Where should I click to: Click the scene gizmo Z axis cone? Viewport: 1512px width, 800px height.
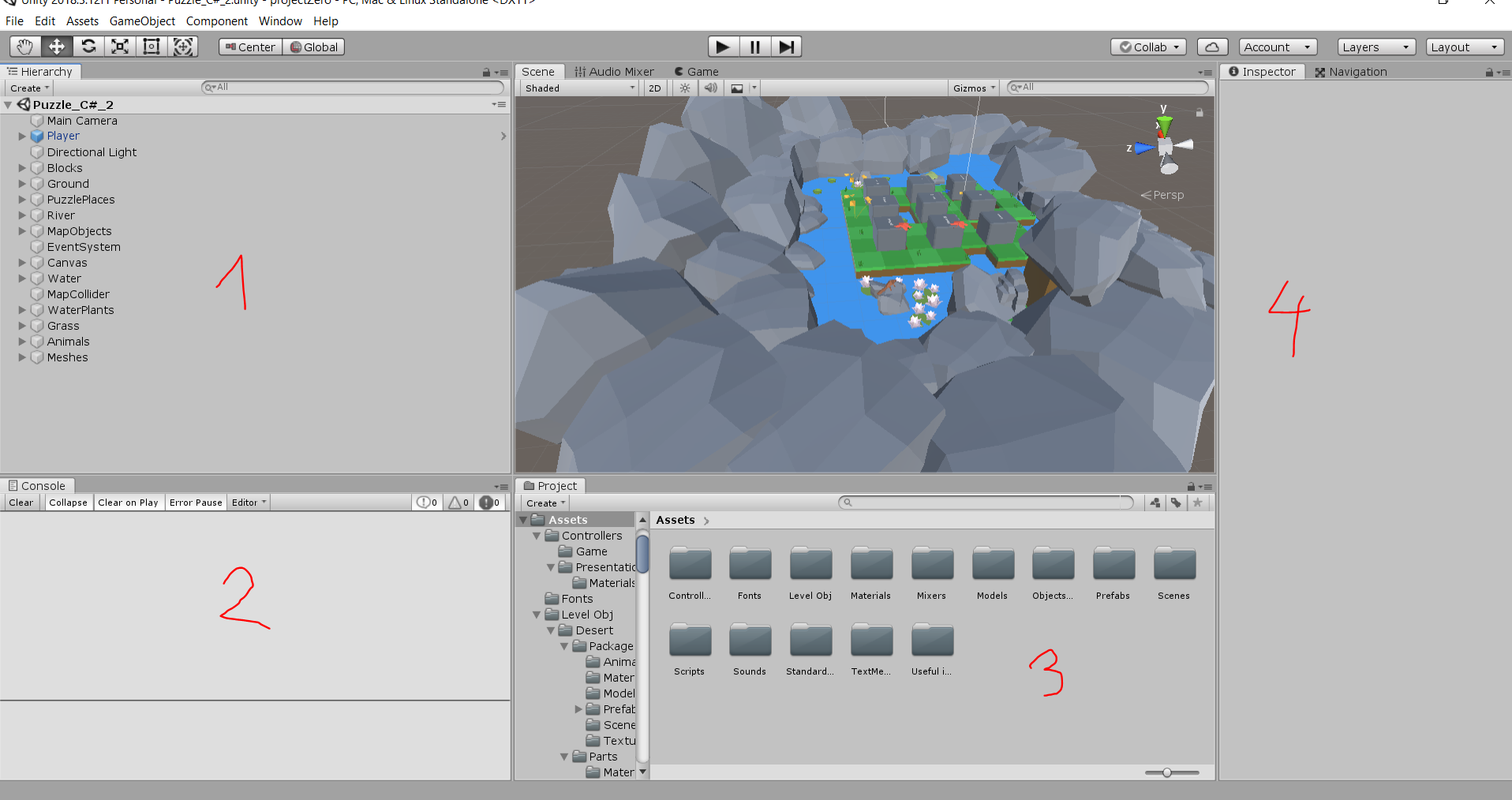pos(1143,148)
